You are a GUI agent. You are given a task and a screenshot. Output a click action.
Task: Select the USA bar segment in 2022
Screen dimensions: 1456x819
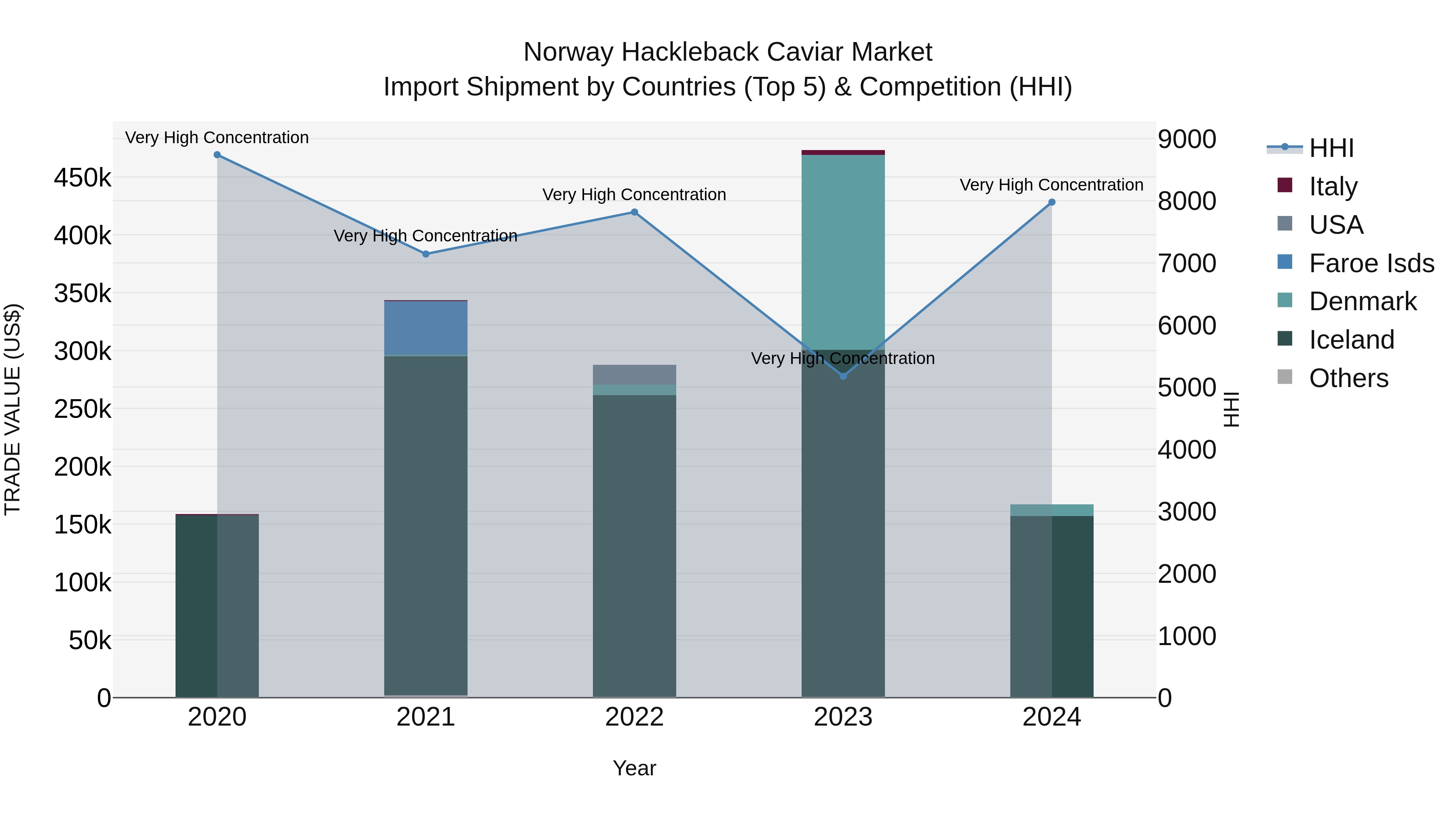coord(634,375)
